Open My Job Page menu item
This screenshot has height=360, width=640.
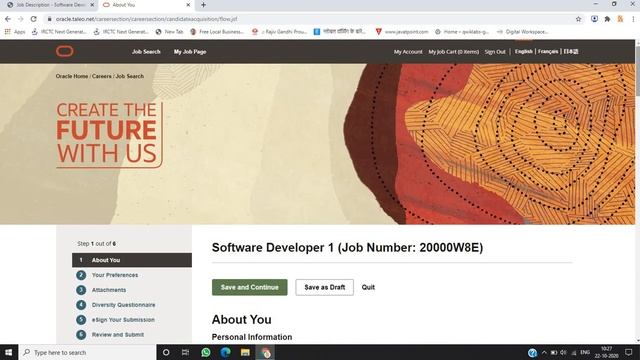click(190, 52)
